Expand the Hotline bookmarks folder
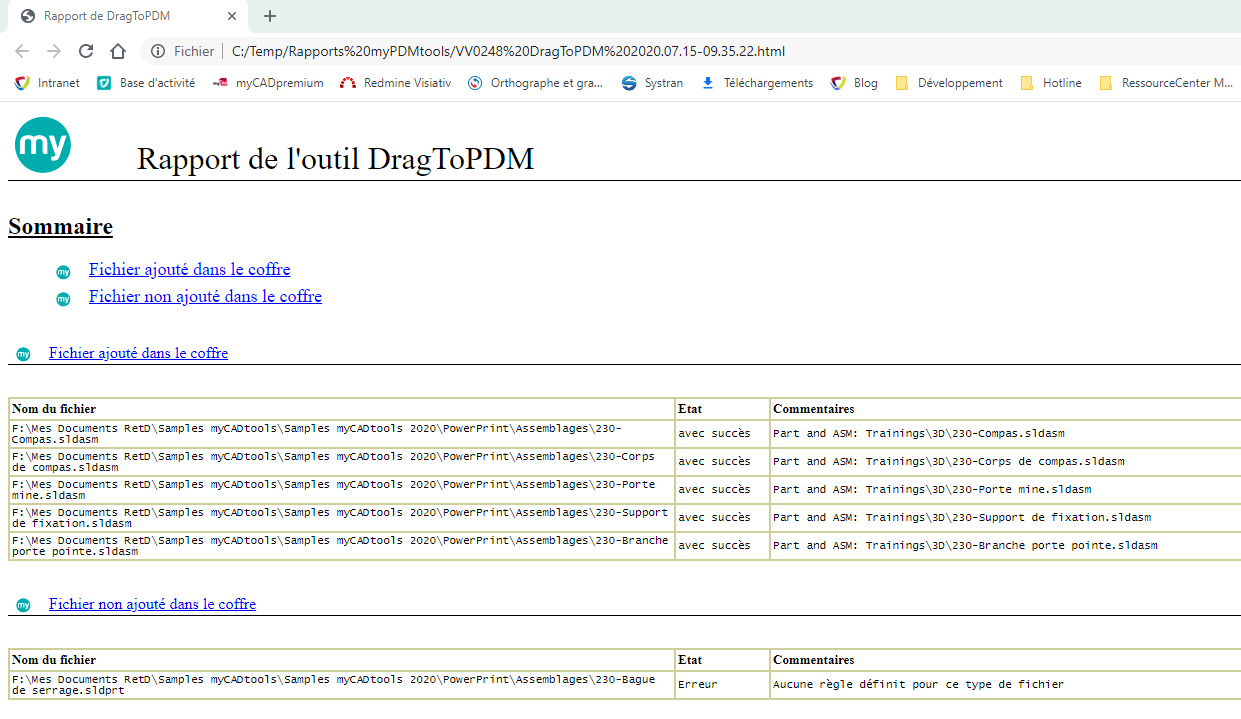This screenshot has width=1241, height=719. (1051, 83)
